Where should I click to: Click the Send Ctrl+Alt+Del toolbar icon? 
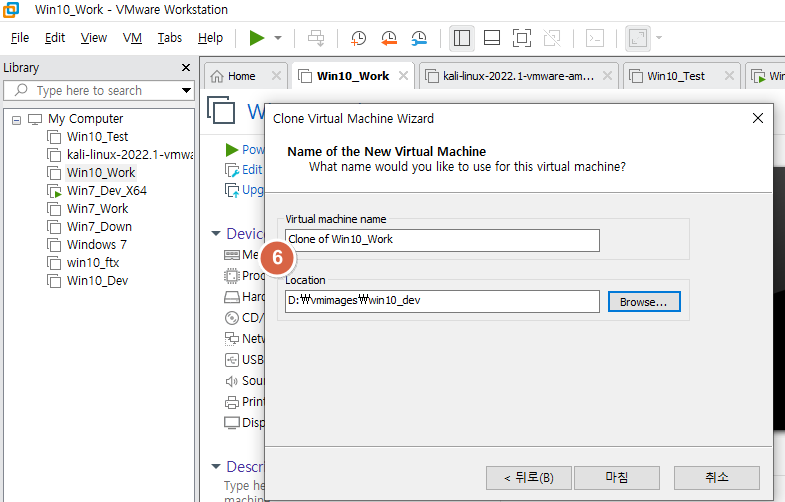316,38
